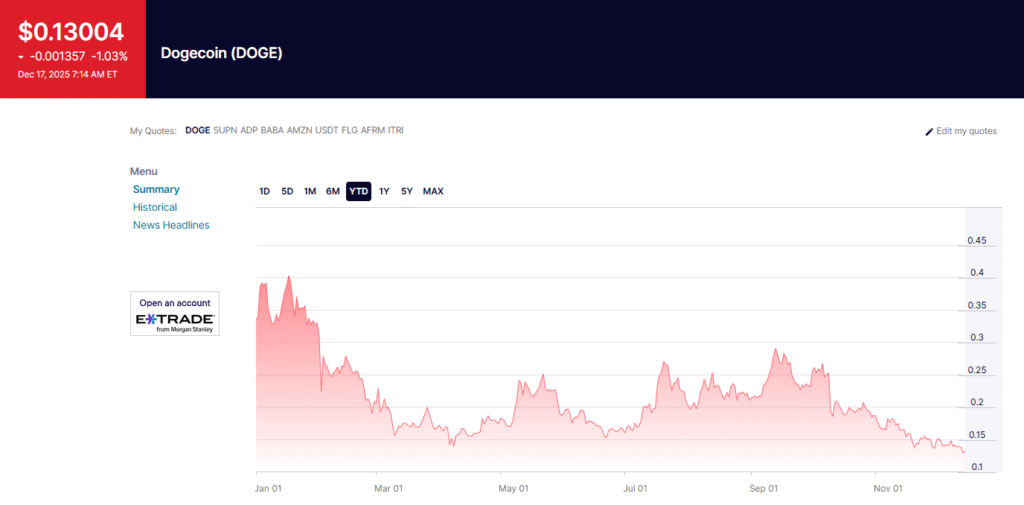Display the 5Y price history
The height and width of the screenshot is (505, 1024).
coord(407,191)
